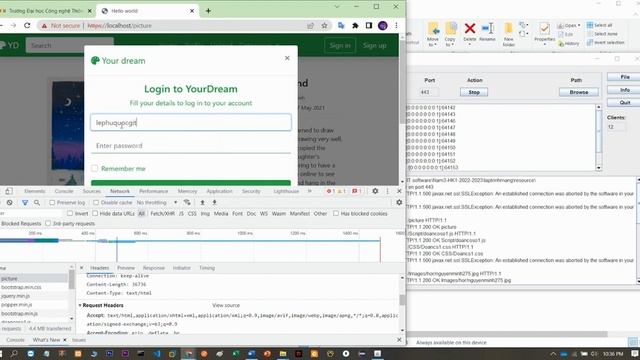Open the Excel icon on the taskbar
This screenshot has height=360, width=640.
[x=236, y=353]
